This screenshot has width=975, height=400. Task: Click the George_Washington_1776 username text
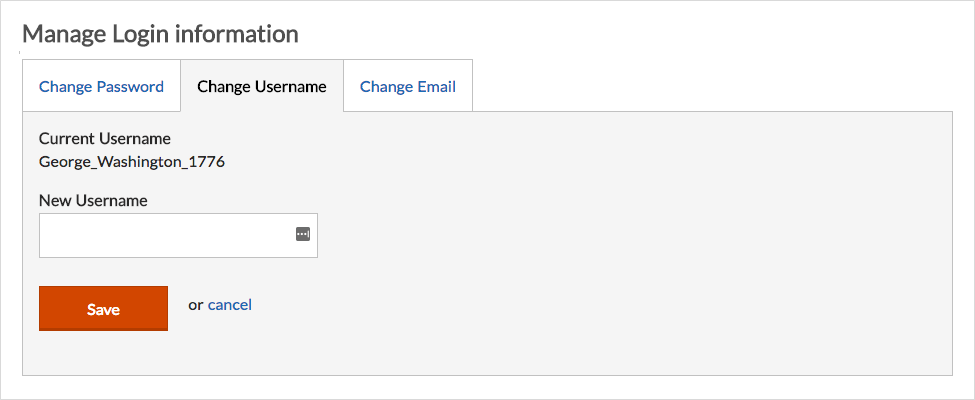(132, 162)
